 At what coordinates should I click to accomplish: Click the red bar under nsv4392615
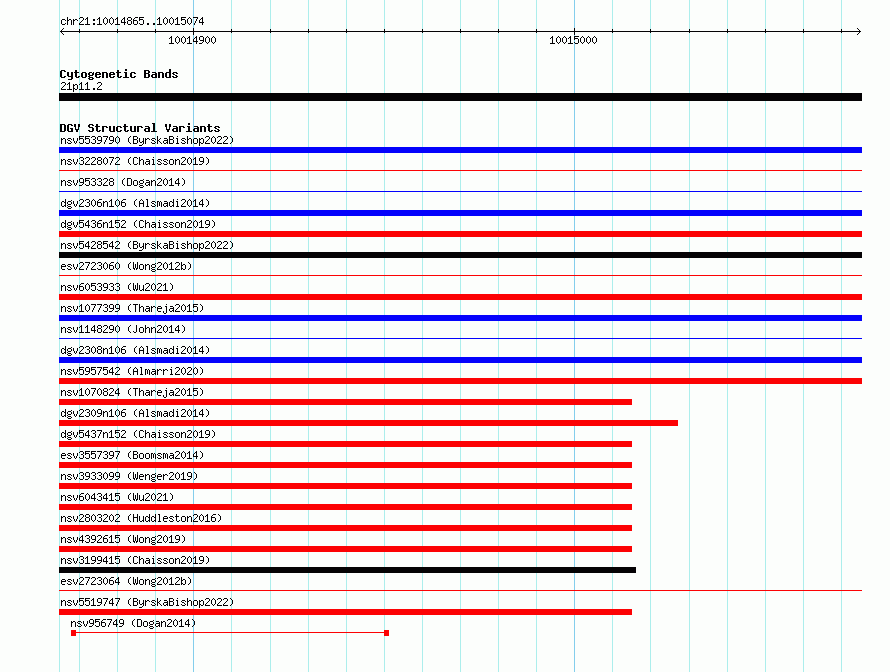pyautogui.click(x=346, y=549)
